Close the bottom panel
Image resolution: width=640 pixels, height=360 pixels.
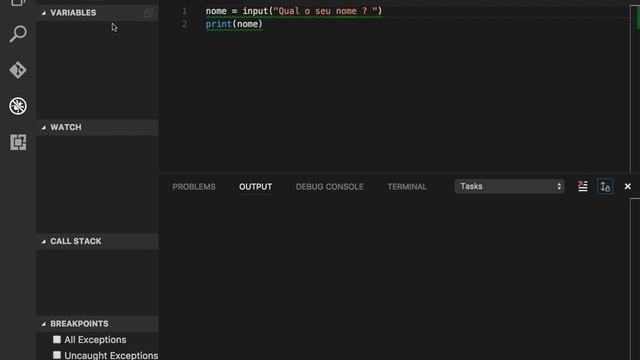click(x=628, y=187)
